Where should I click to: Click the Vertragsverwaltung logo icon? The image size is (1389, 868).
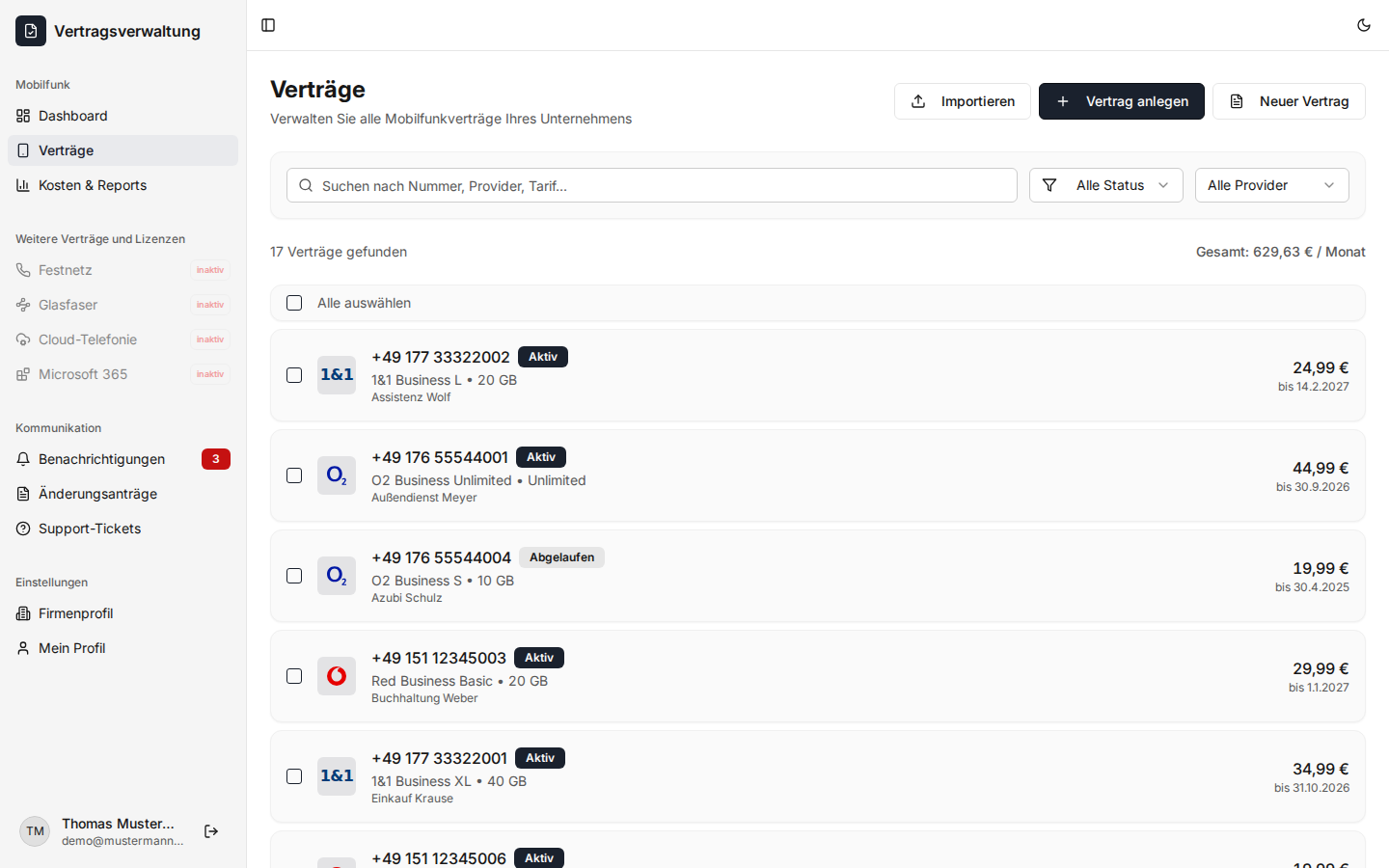pyautogui.click(x=31, y=31)
